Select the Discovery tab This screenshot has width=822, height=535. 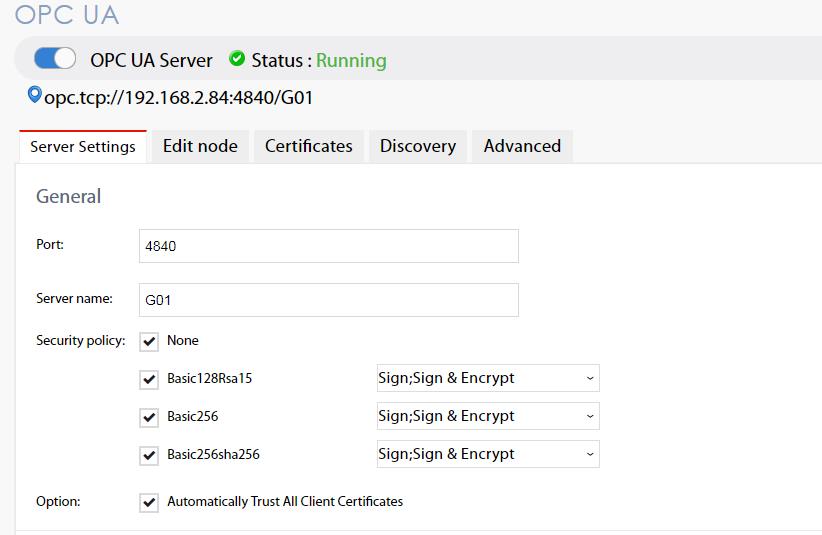[x=417, y=146]
